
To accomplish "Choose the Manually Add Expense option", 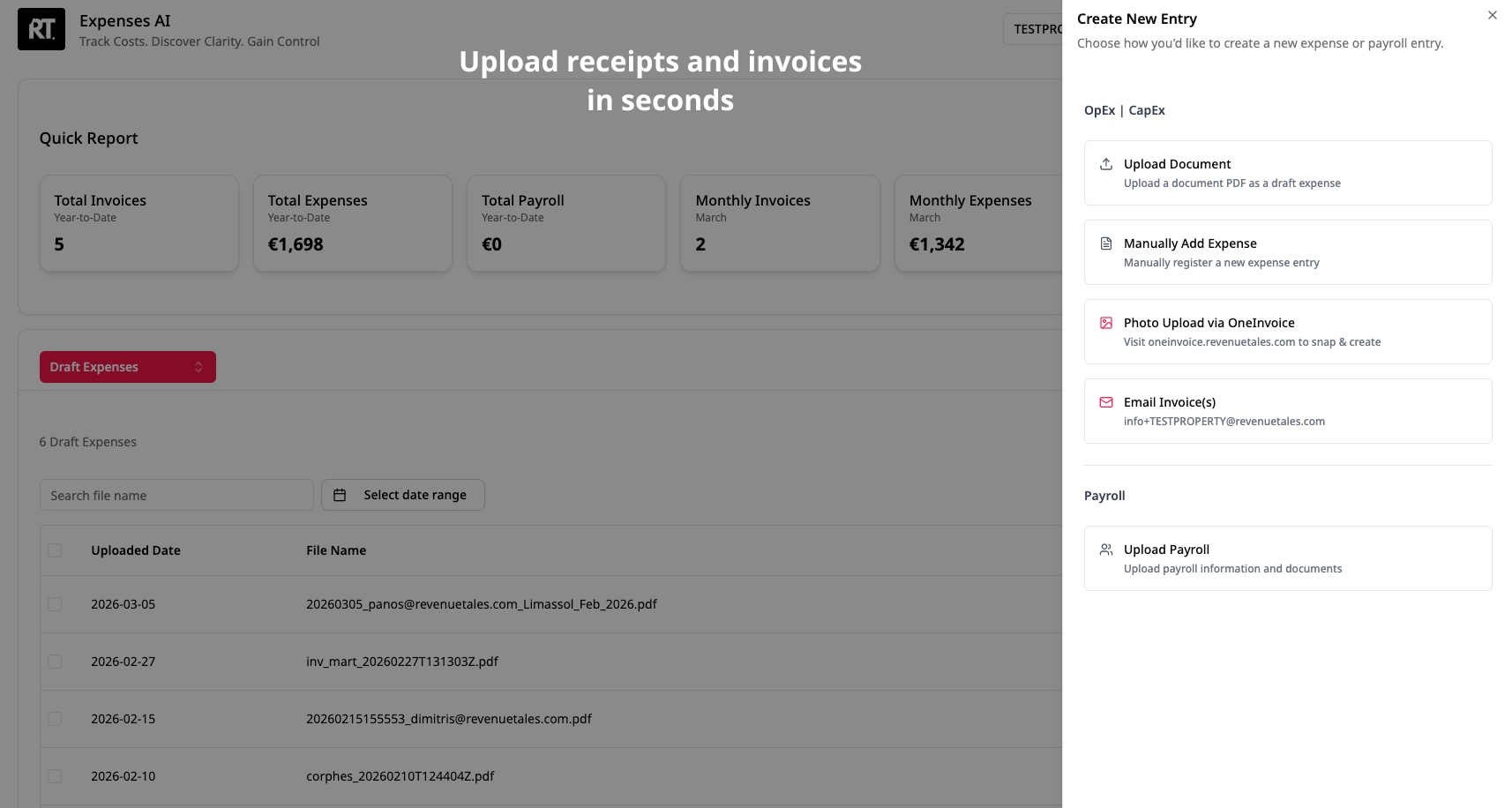I will click(1287, 252).
